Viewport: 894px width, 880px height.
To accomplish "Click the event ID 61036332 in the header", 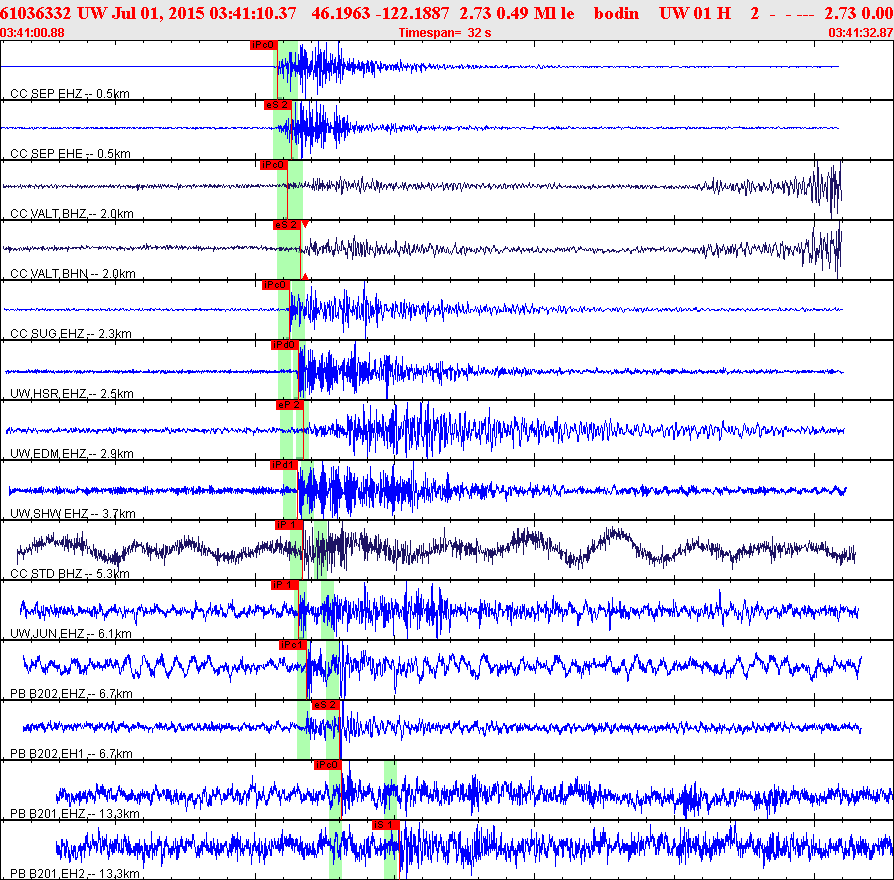I will coord(35,13).
